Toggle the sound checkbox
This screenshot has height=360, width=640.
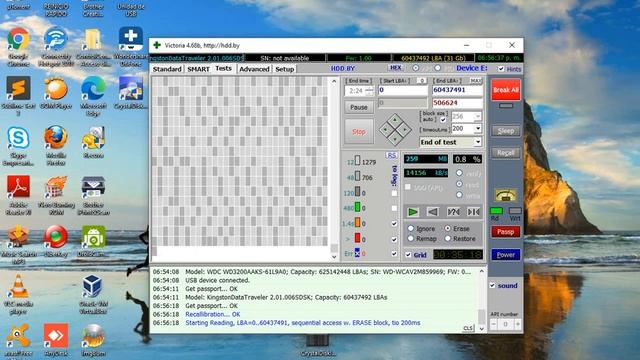pyautogui.click(x=492, y=285)
